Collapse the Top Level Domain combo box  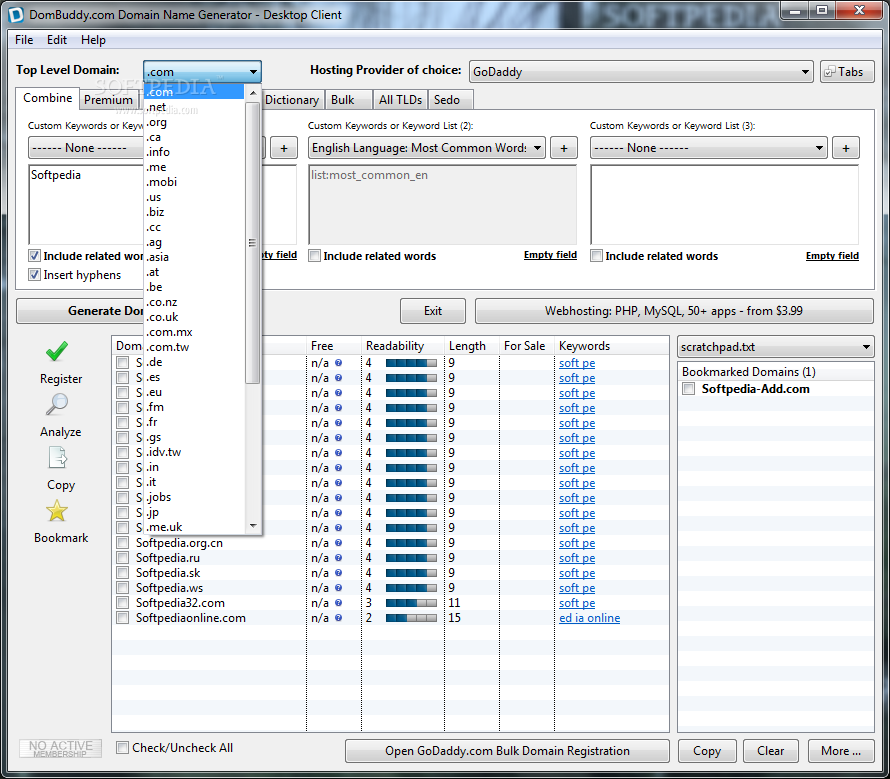202,72
